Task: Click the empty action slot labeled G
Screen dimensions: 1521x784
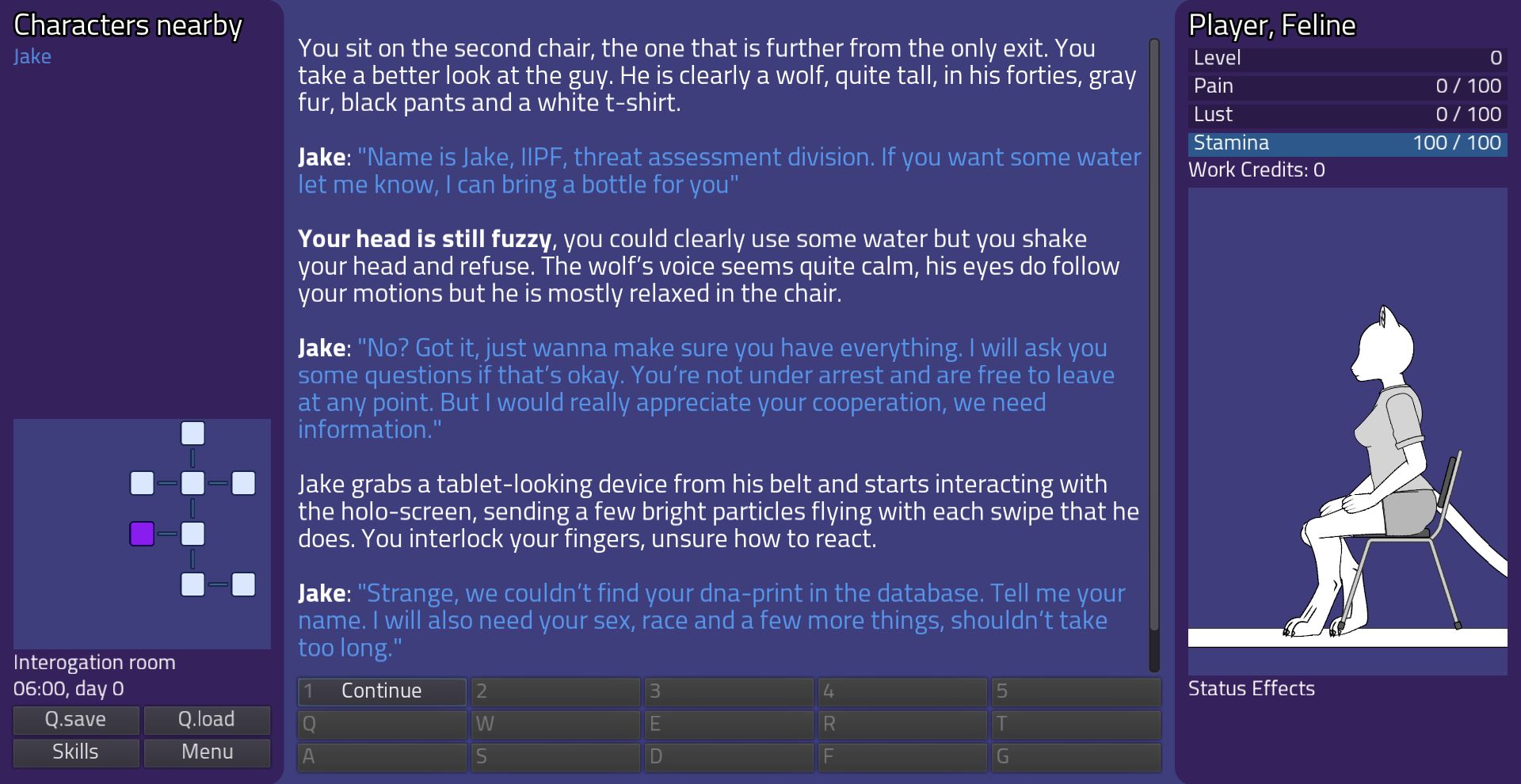Action: (x=1076, y=756)
